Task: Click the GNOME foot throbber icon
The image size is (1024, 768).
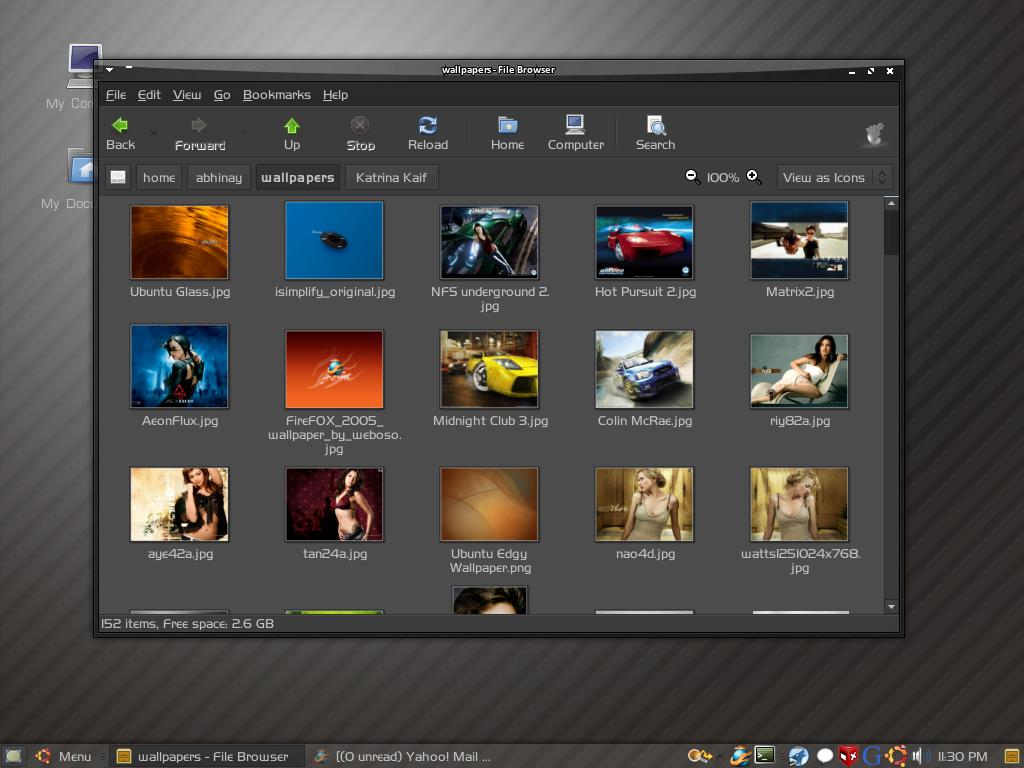Action: click(874, 134)
